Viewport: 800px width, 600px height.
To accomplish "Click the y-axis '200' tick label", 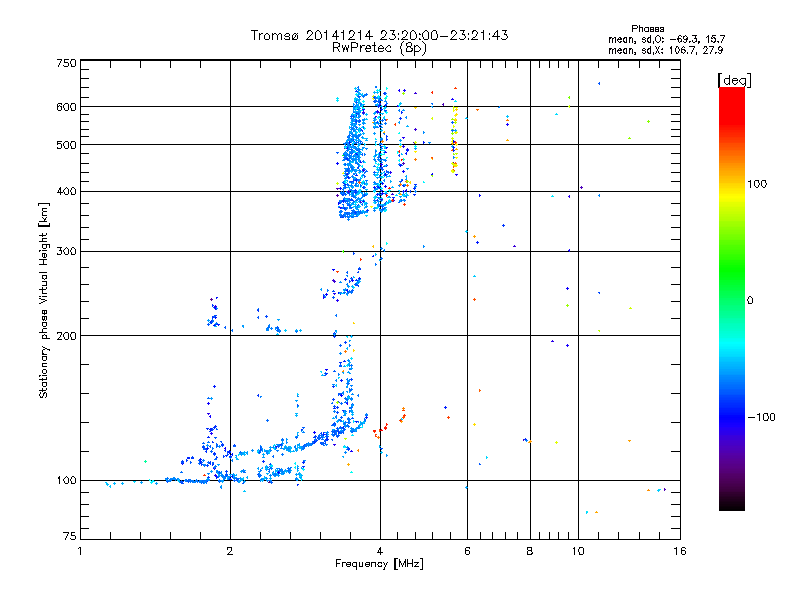I will tap(66, 336).
